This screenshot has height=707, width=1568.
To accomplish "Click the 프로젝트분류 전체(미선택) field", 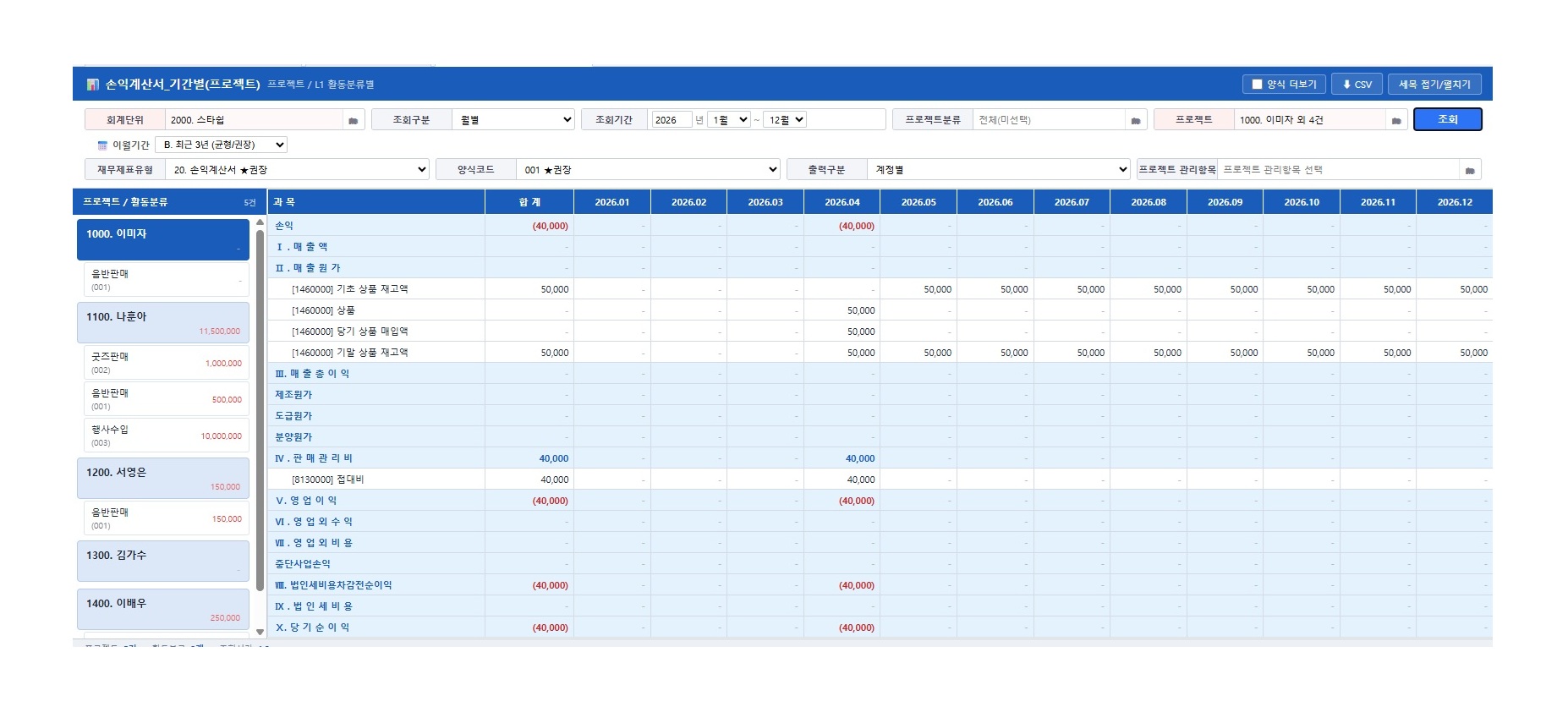I will tap(1049, 120).
